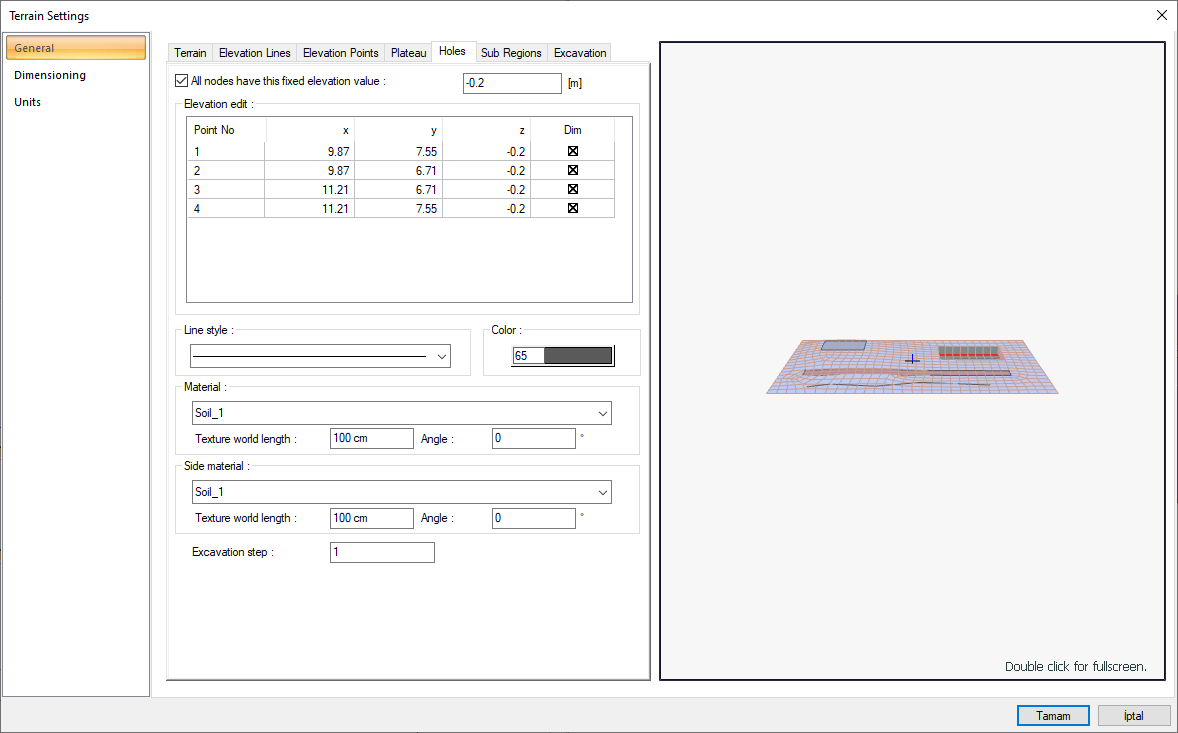Uncheck the fixed elevation value checkbox
The image size is (1178, 733).
coord(181,81)
